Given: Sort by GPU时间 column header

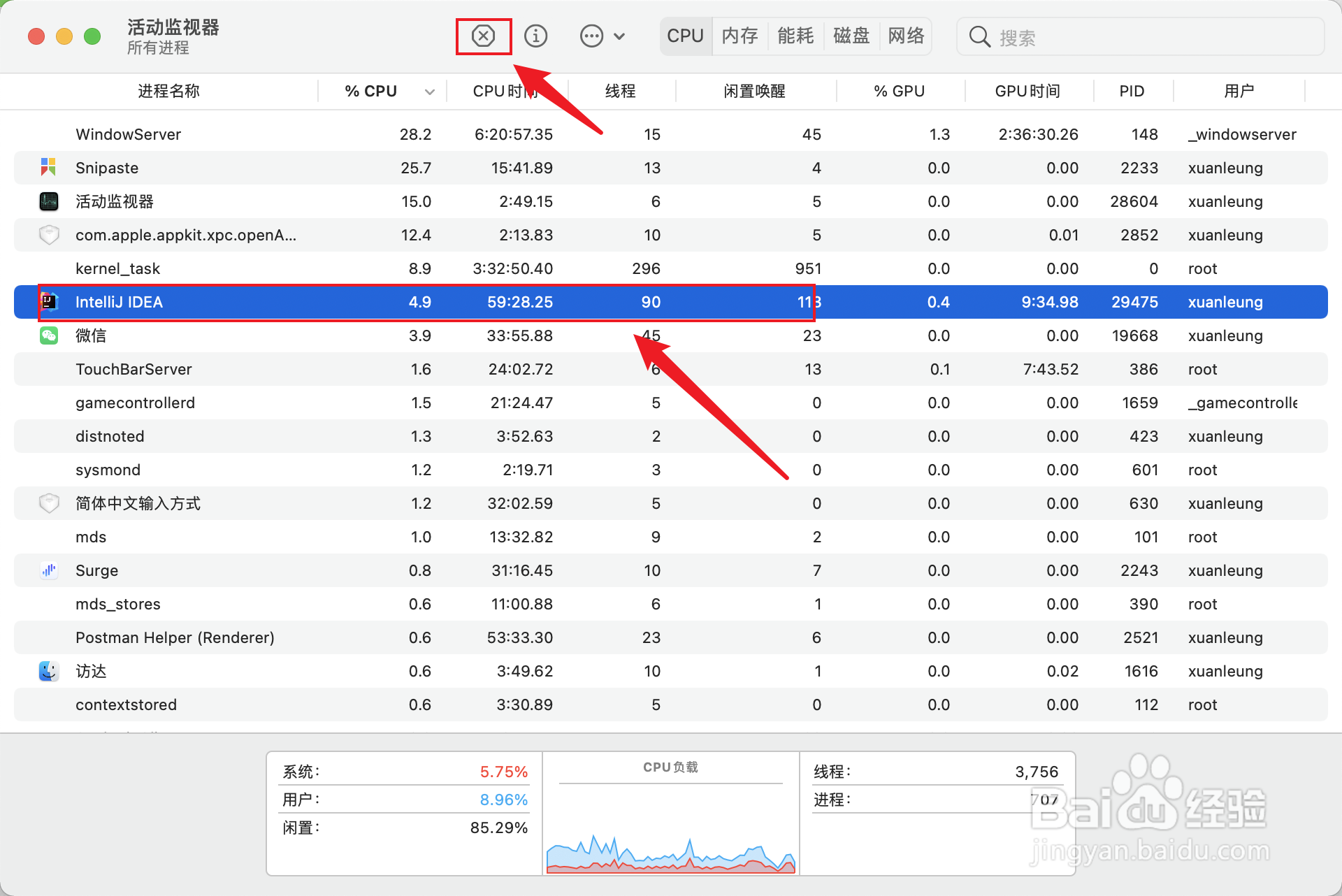Looking at the screenshot, I should 1027,91.
